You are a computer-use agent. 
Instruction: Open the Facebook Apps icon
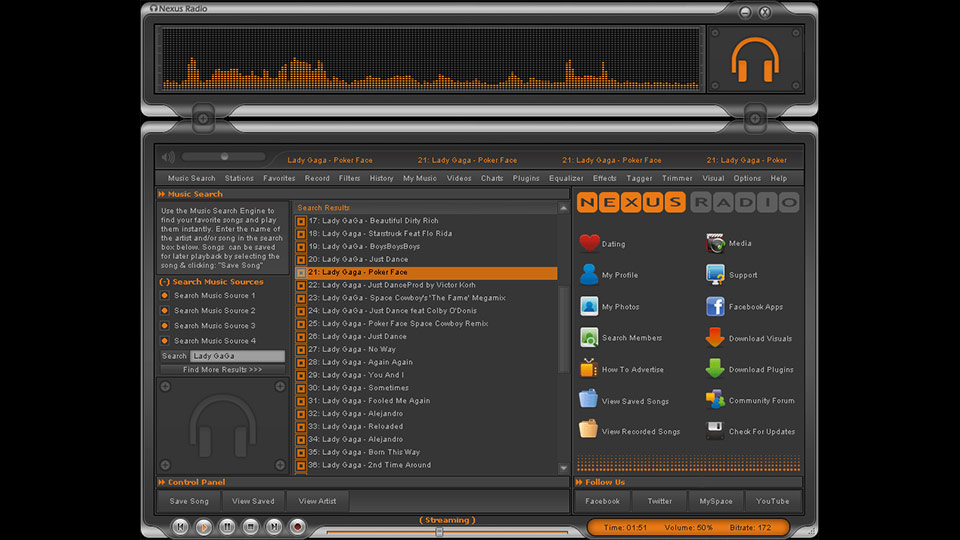pos(715,306)
